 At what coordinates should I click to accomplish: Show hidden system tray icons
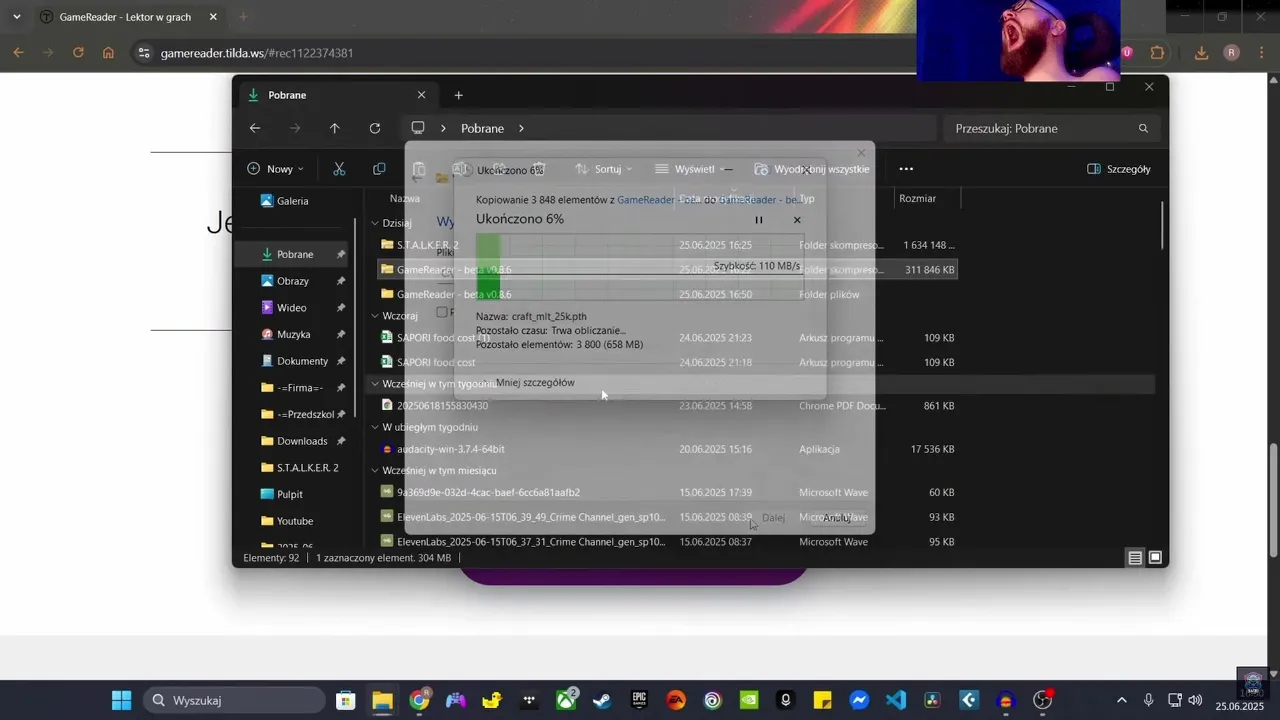click(x=1121, y=700)
